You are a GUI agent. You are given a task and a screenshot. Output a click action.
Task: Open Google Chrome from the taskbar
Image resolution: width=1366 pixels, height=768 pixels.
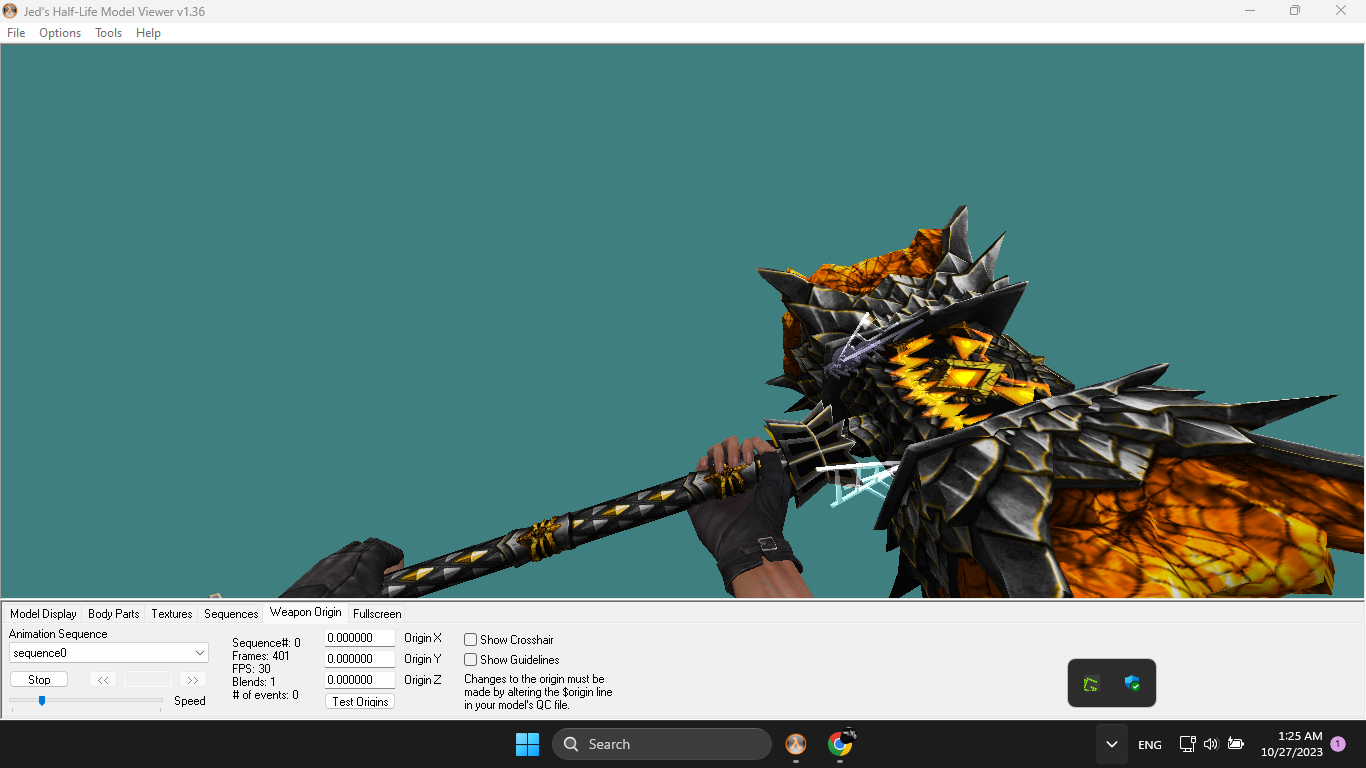coord(840,744)
